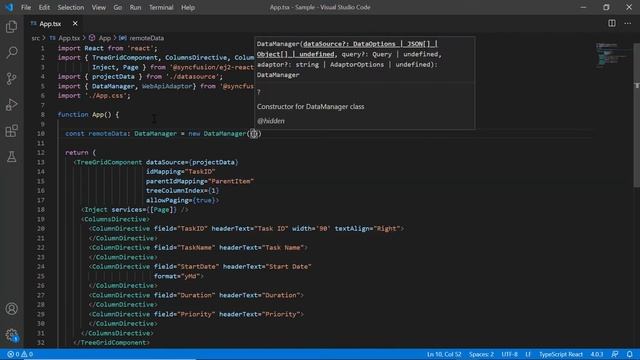The width and height of the screenshot is (640, 360).
Task: Click 'remoteData' variable on line 10
Action: (108, 133)
